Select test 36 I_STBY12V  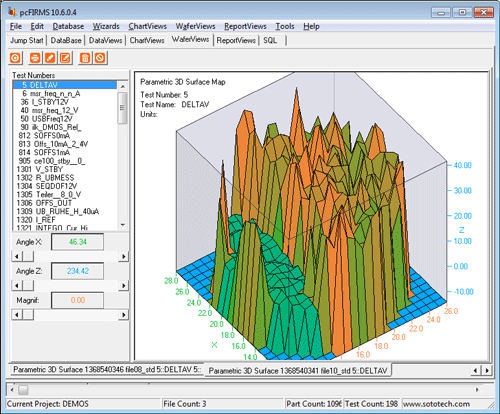pyautogui.click(x=65, y=102)
